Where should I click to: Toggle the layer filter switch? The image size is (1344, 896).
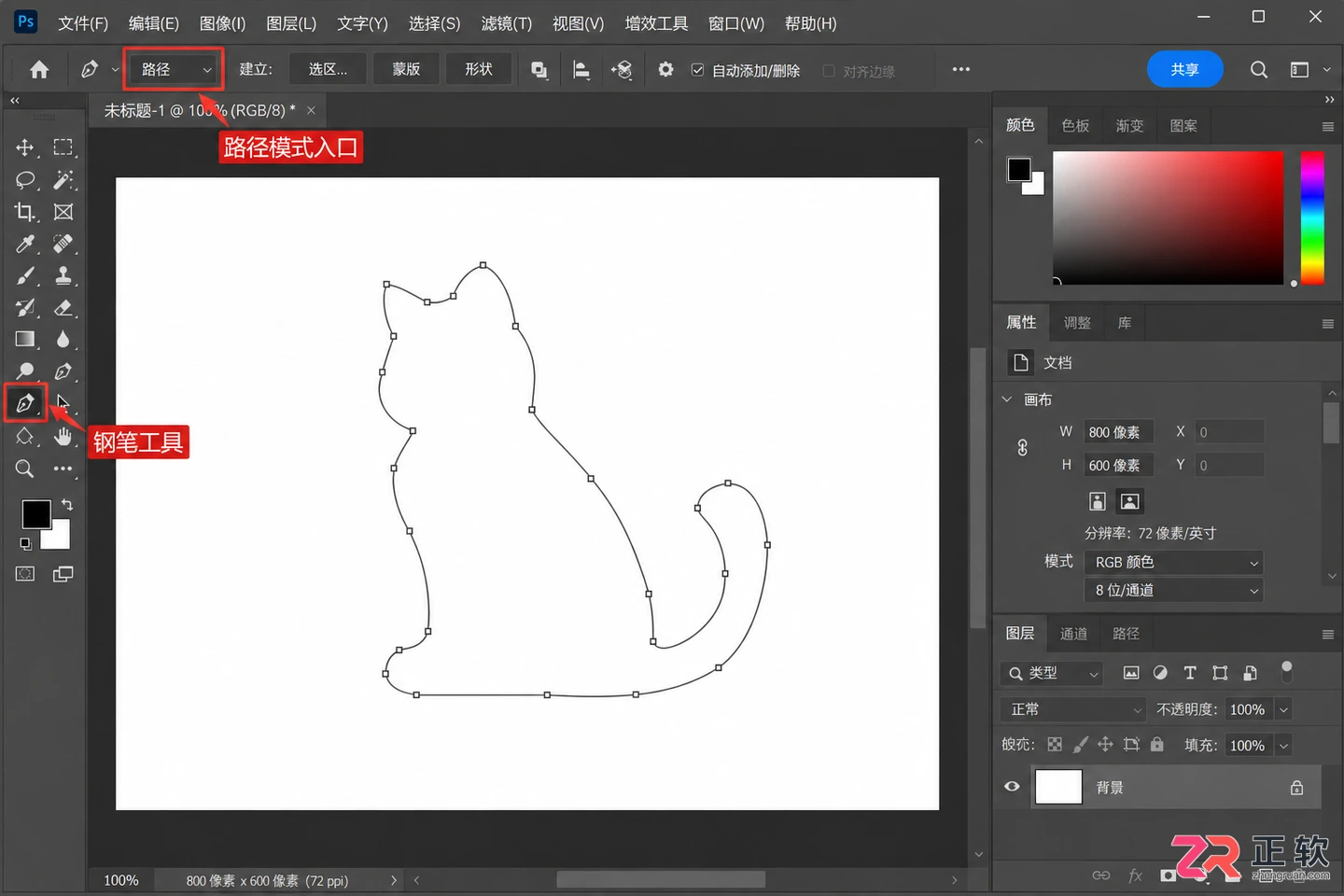click(x=1287, y=671)
